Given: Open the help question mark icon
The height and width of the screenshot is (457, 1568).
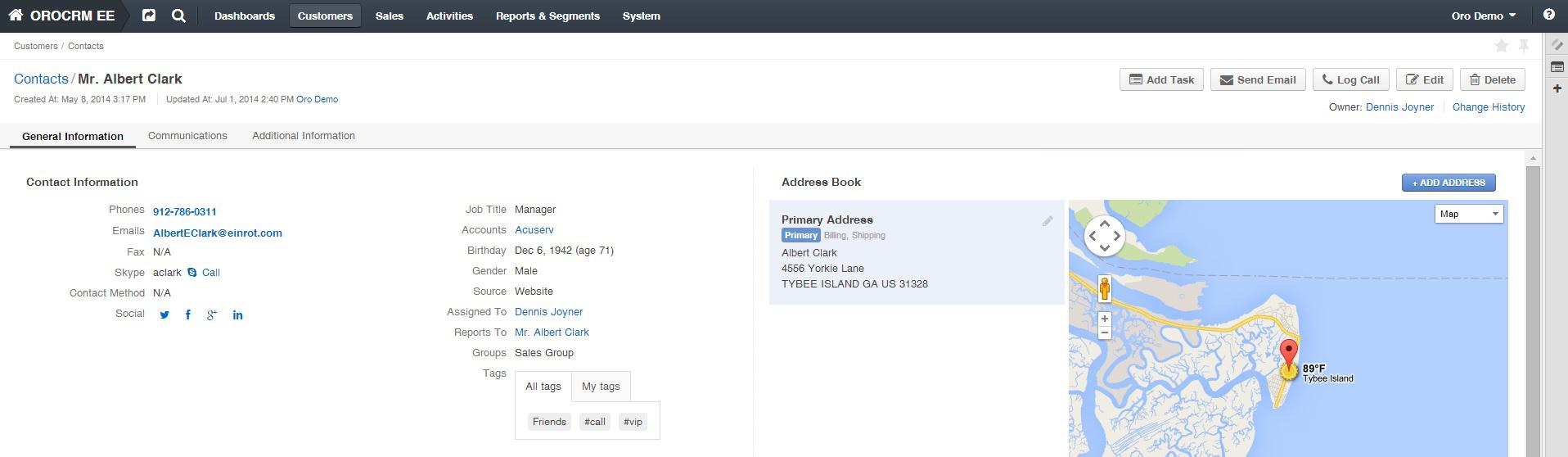Looking at the screenshot, I should [x=1548, y=15].
